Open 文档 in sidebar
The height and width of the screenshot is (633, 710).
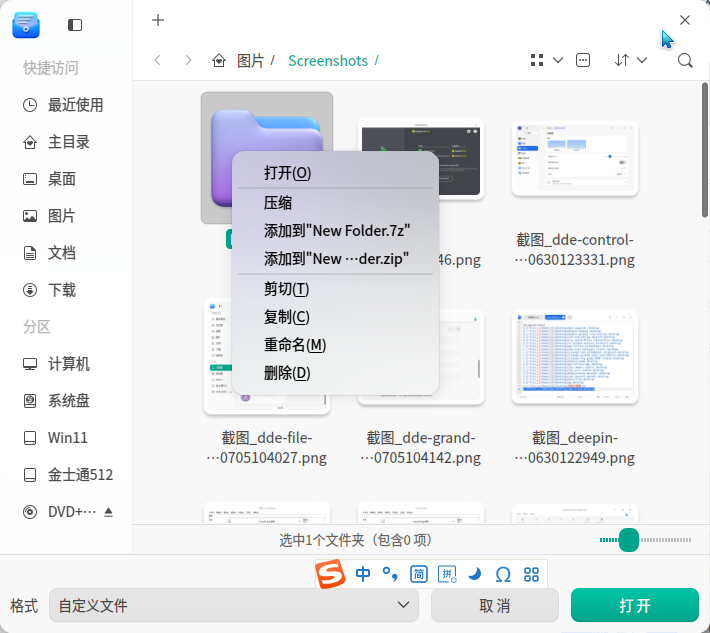pos(66,253)
